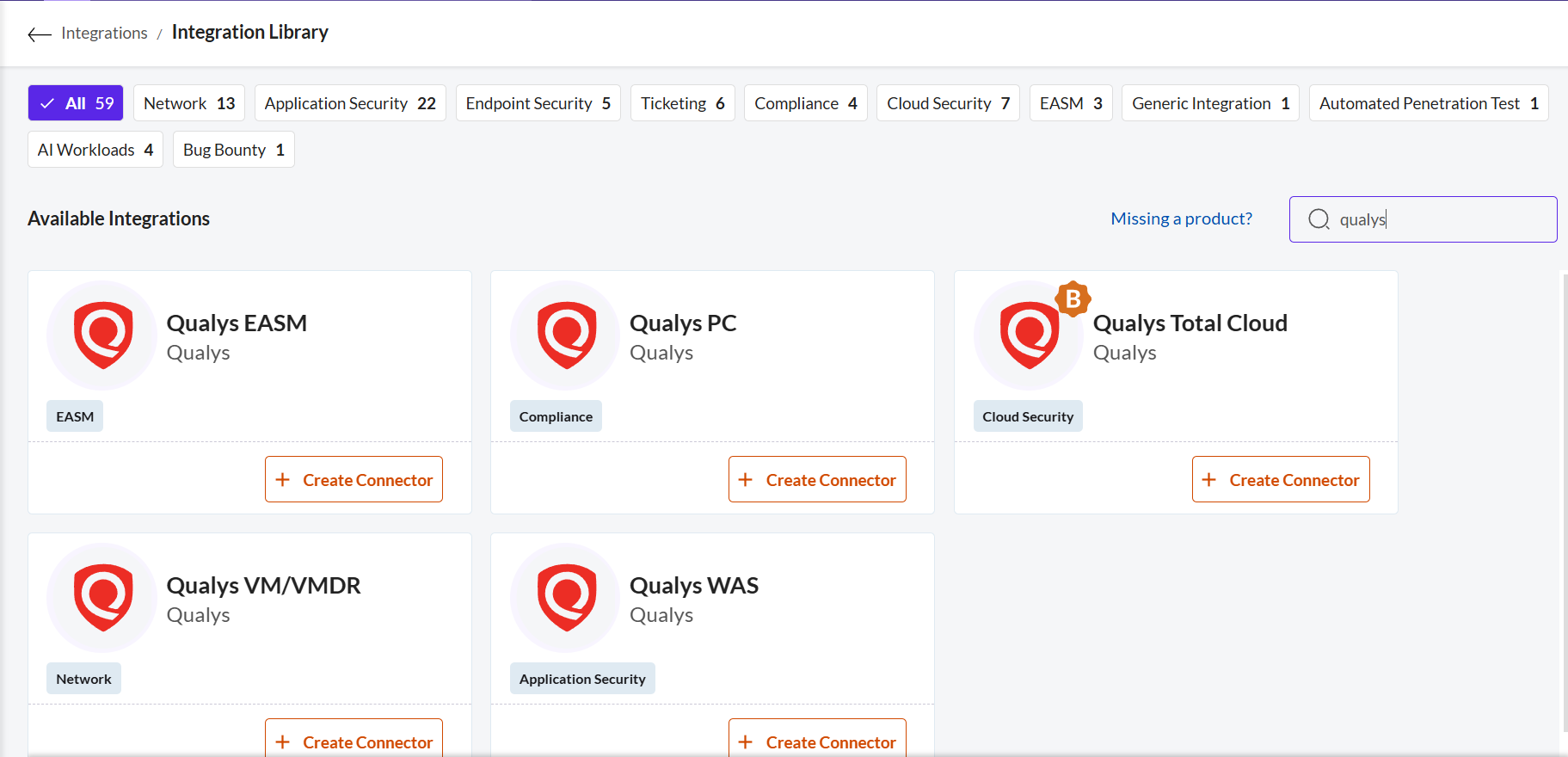Click the magnifier icon in the search box

(x=1319, y=219)
